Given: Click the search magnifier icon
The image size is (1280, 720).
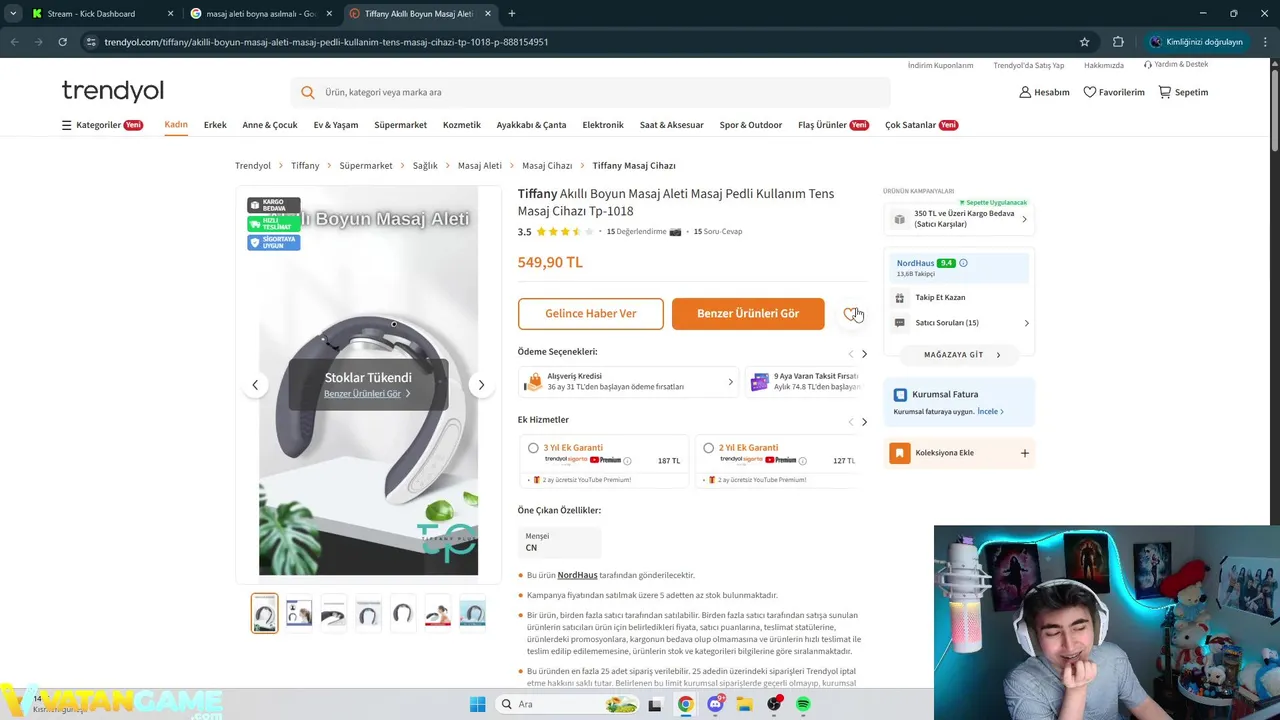Looking at the screenshot, I should click(x=308, y=92).
